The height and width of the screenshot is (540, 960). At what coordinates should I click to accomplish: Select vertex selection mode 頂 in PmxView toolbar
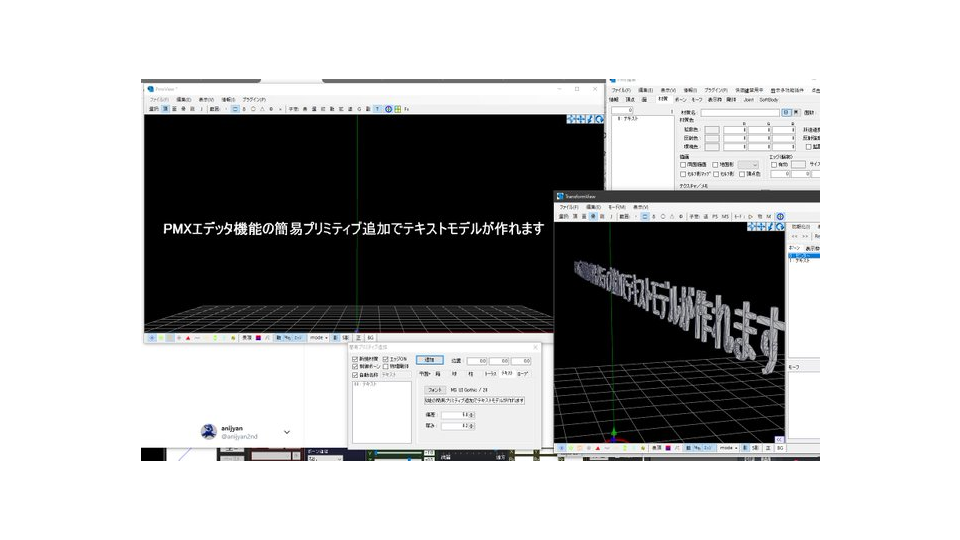(x=167, y=109)
